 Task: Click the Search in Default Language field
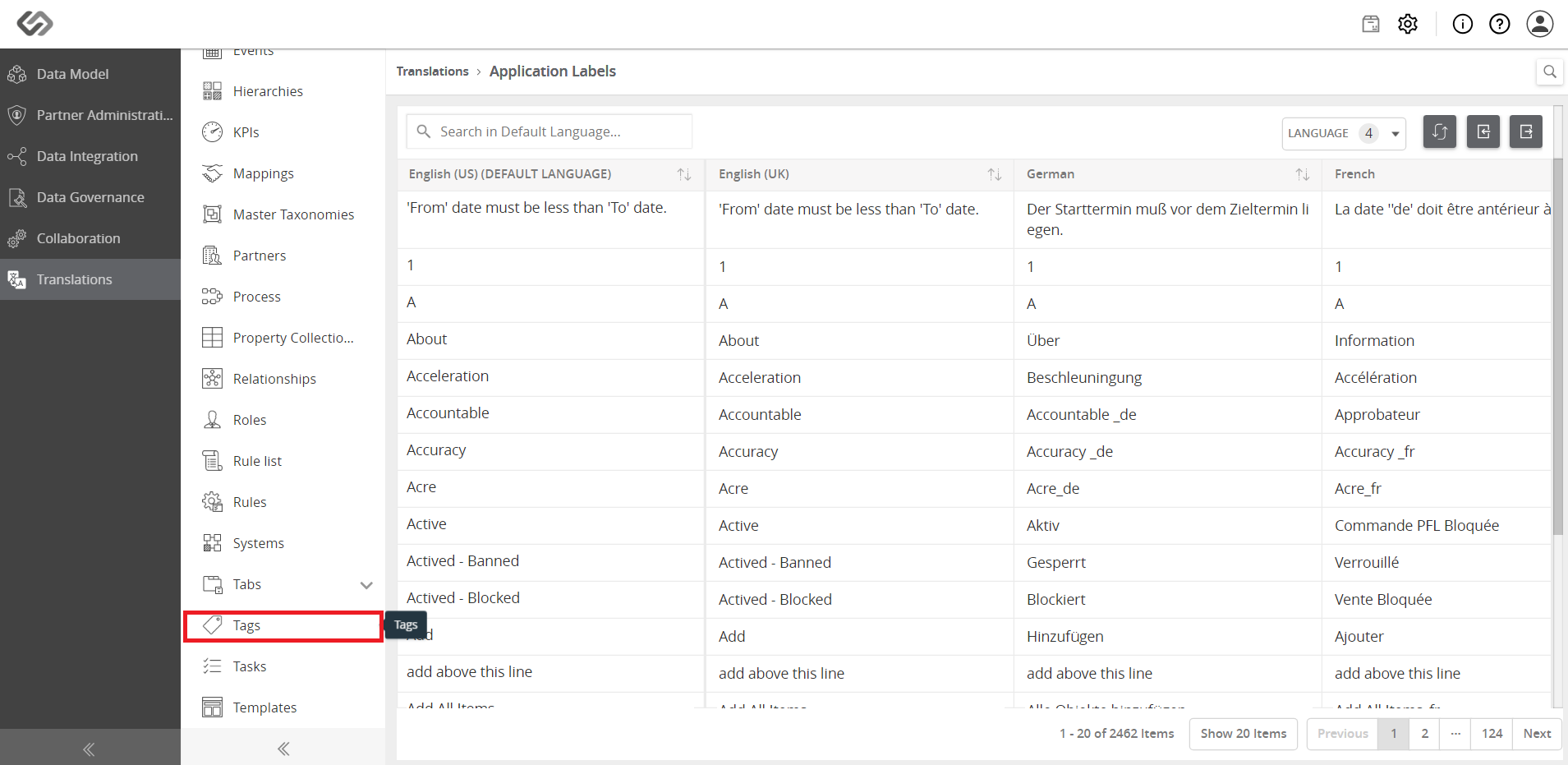click(549, 131)
